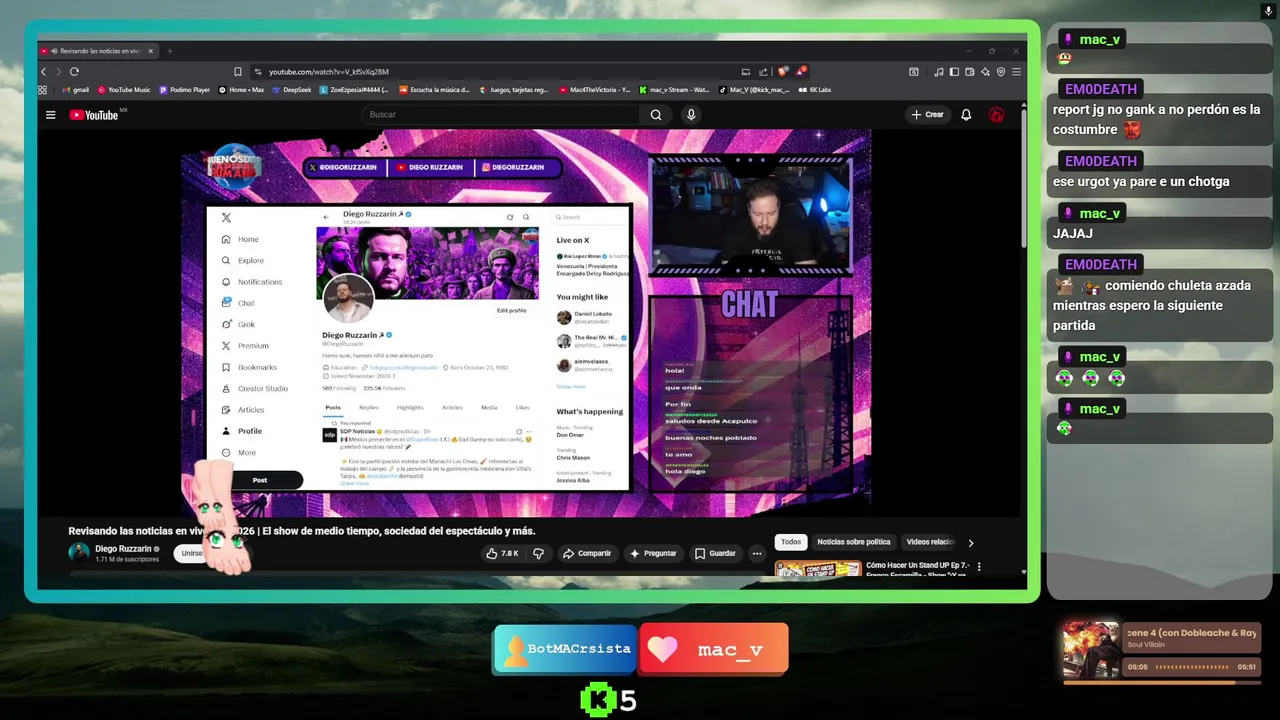This screenshot has height=720, width=1280.
Task: Click the Unirse join button
Action: pyautogui.click(x=190, y=553)
